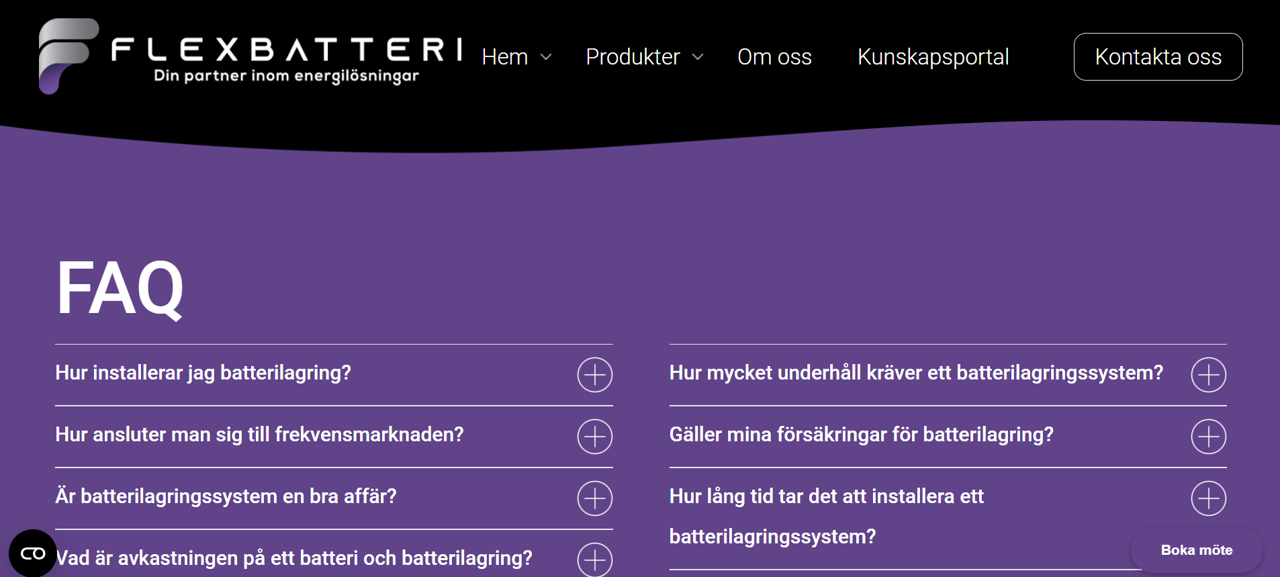The height and width of the screenshot is (577, 1280).
Task: Click the Kontakta oss button
Action: click(x=1158, y=57)
